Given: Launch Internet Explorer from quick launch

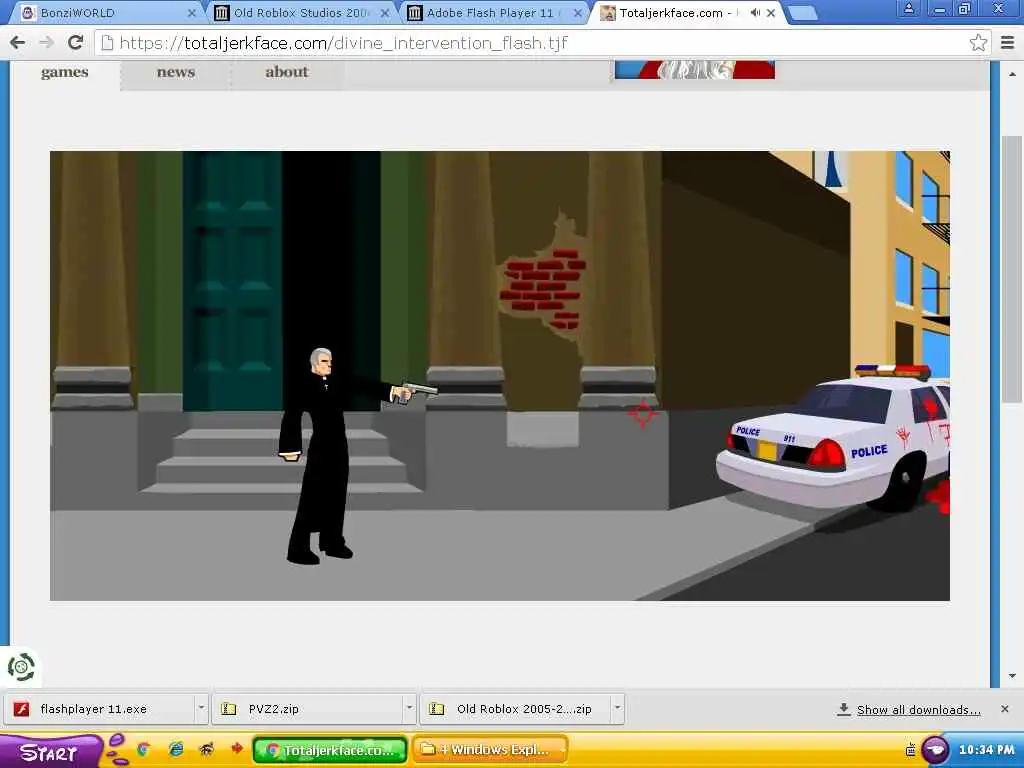Looking at the screenshot, I should 176,750.
